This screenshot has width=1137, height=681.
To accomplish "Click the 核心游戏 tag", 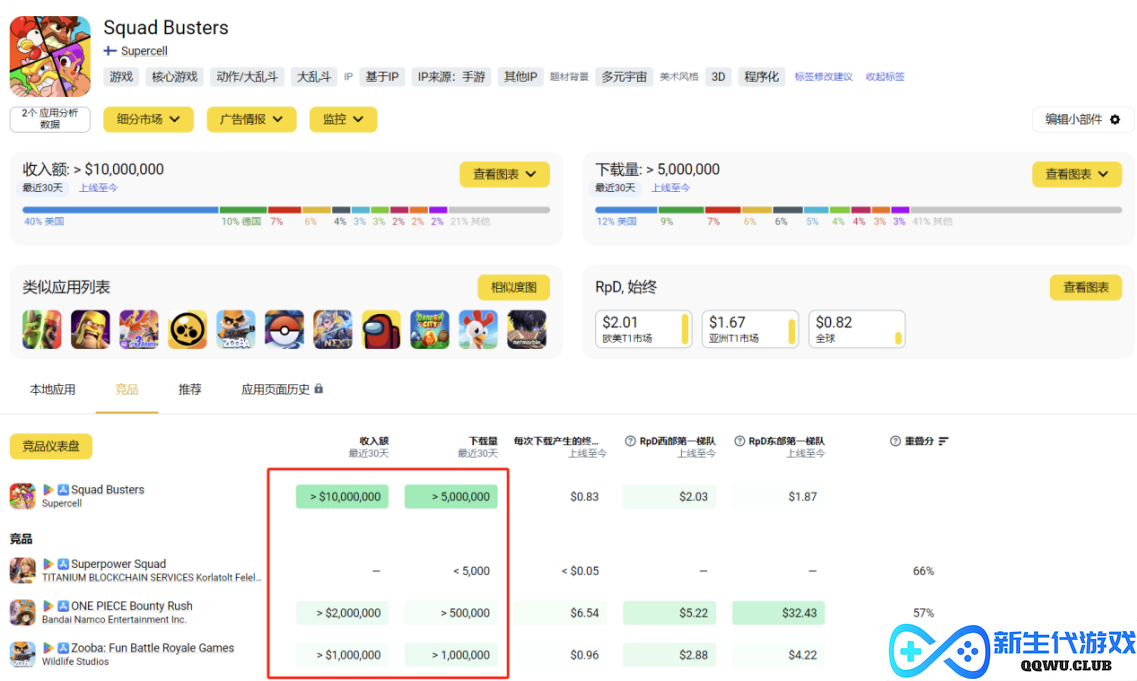I will coord(175,77).
